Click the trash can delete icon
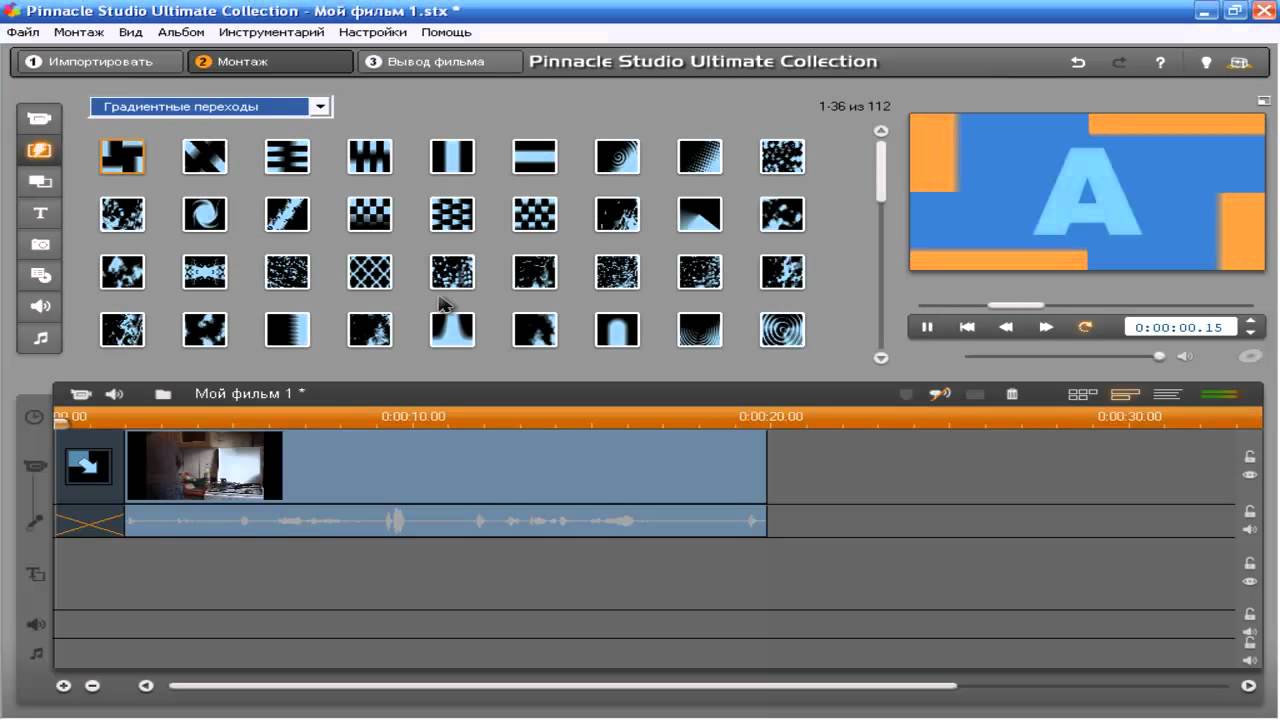1280x720 pixels. coord(1012,394)
